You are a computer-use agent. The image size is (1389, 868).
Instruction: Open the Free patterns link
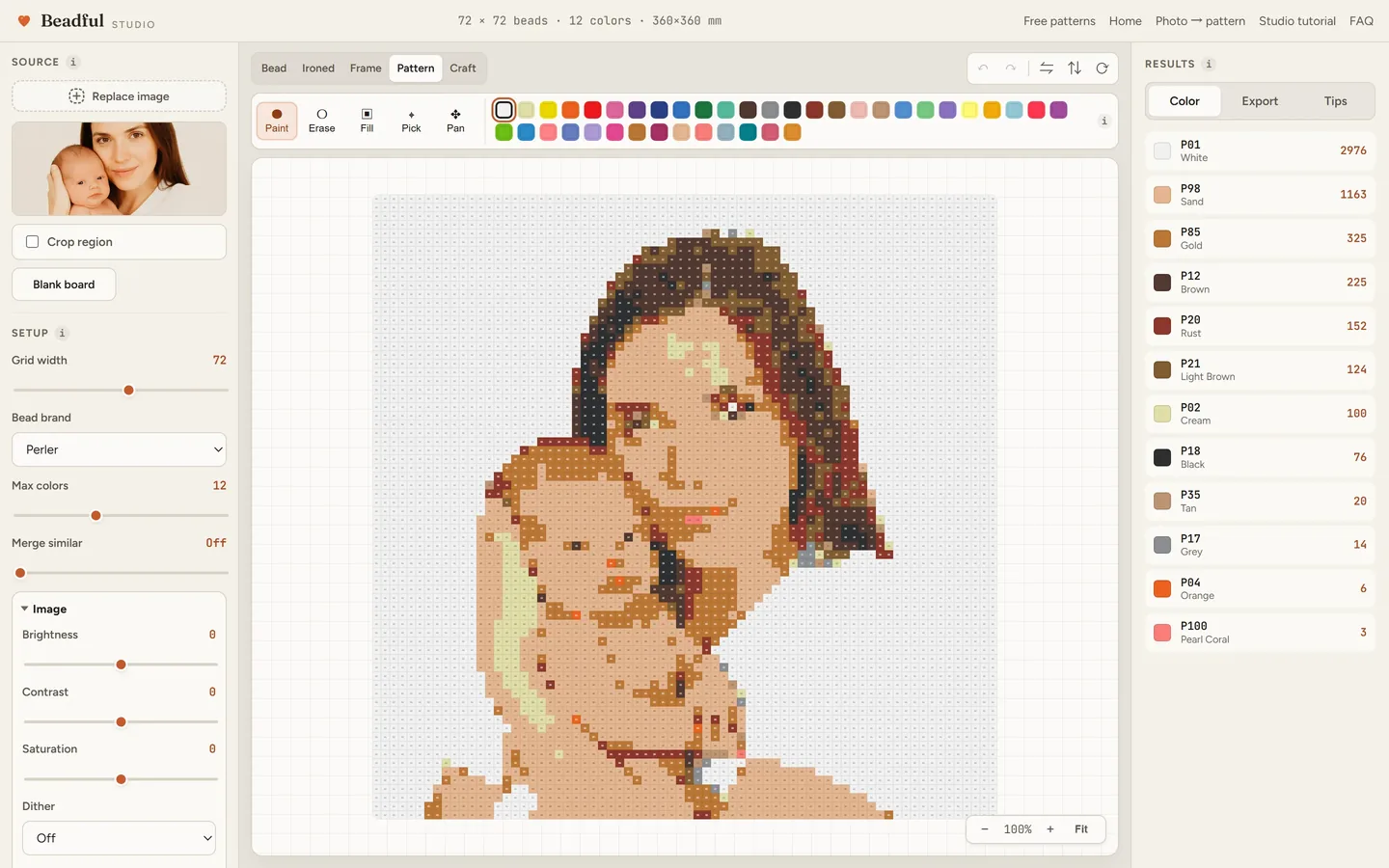1059,21
